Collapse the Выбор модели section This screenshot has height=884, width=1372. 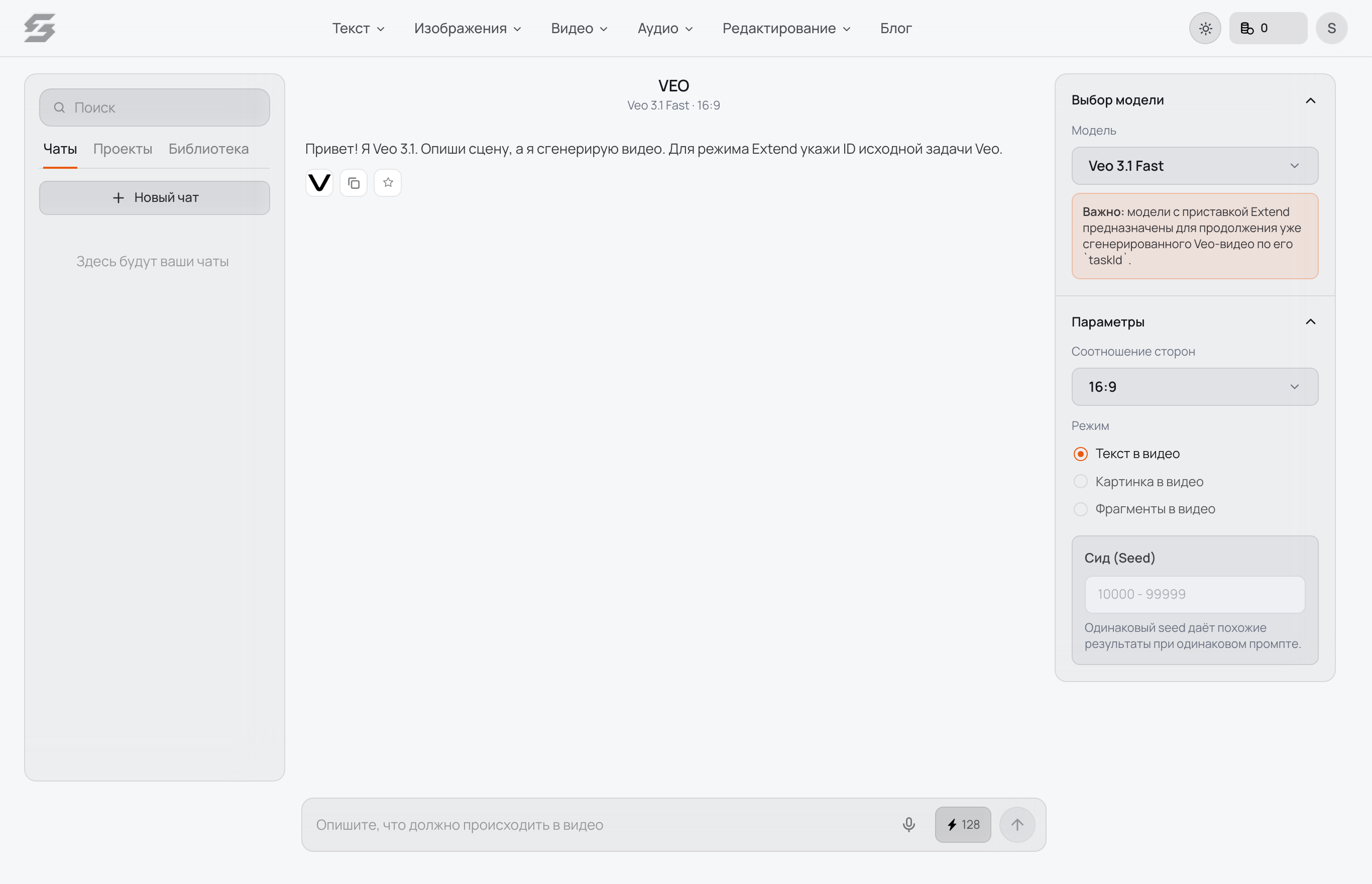pyautogui.click(x=1311, y=100)
